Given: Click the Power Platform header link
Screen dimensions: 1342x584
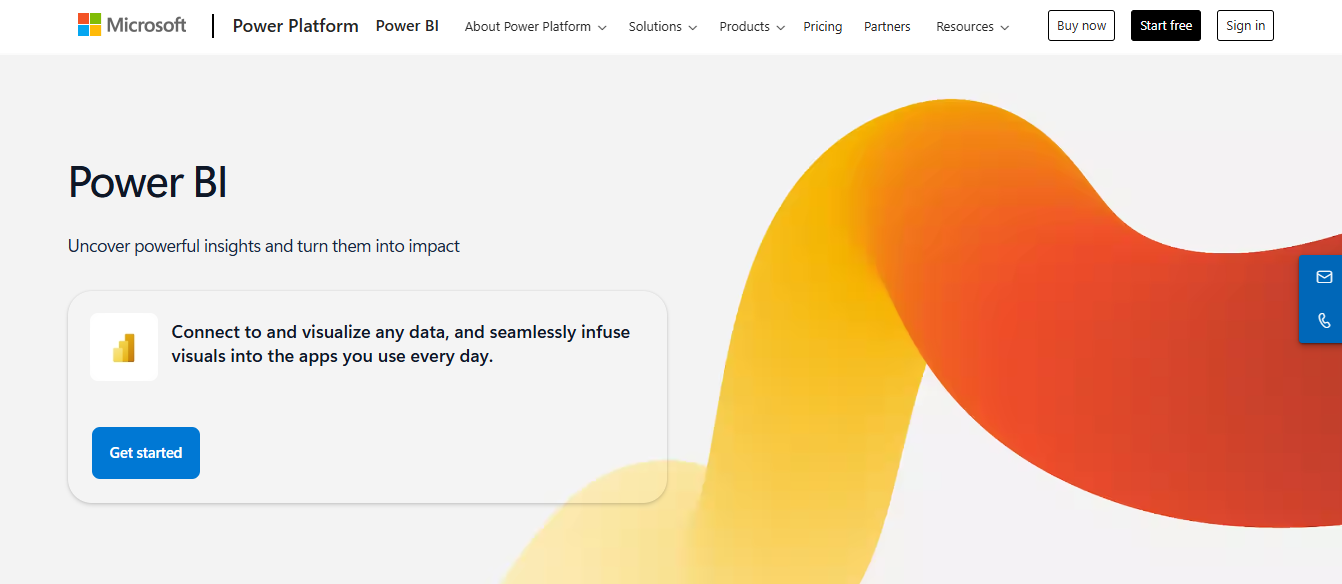Looking at the screenshot, I should point(295,26).
